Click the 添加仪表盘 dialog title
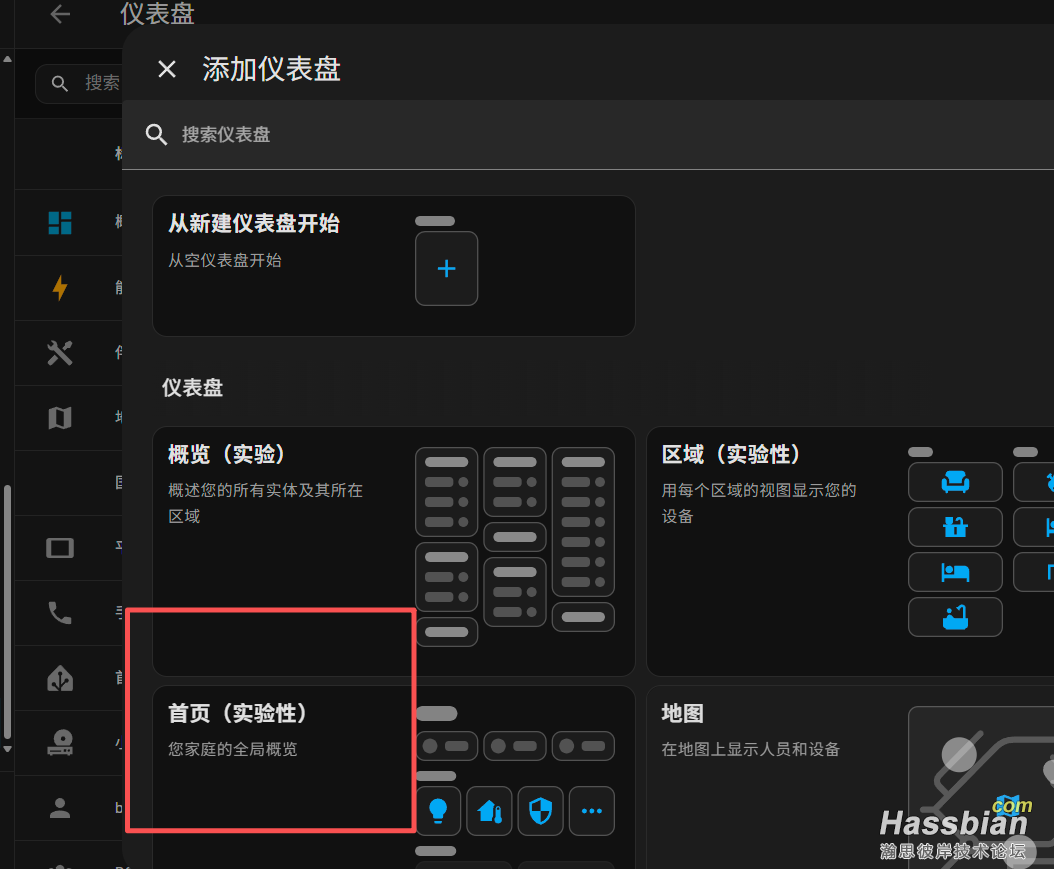Viewport: 1054px width, 869px height. point(272,69)
